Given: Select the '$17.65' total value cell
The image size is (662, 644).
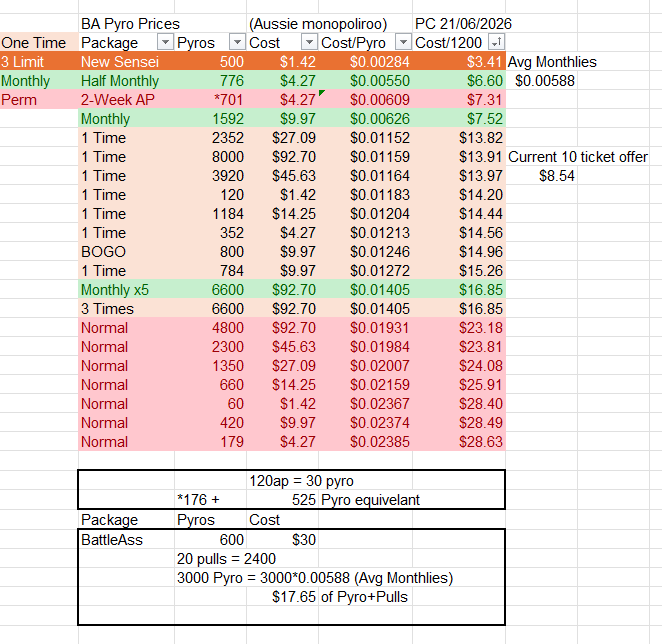Looking at the screenshot, I should click(282, 597).
